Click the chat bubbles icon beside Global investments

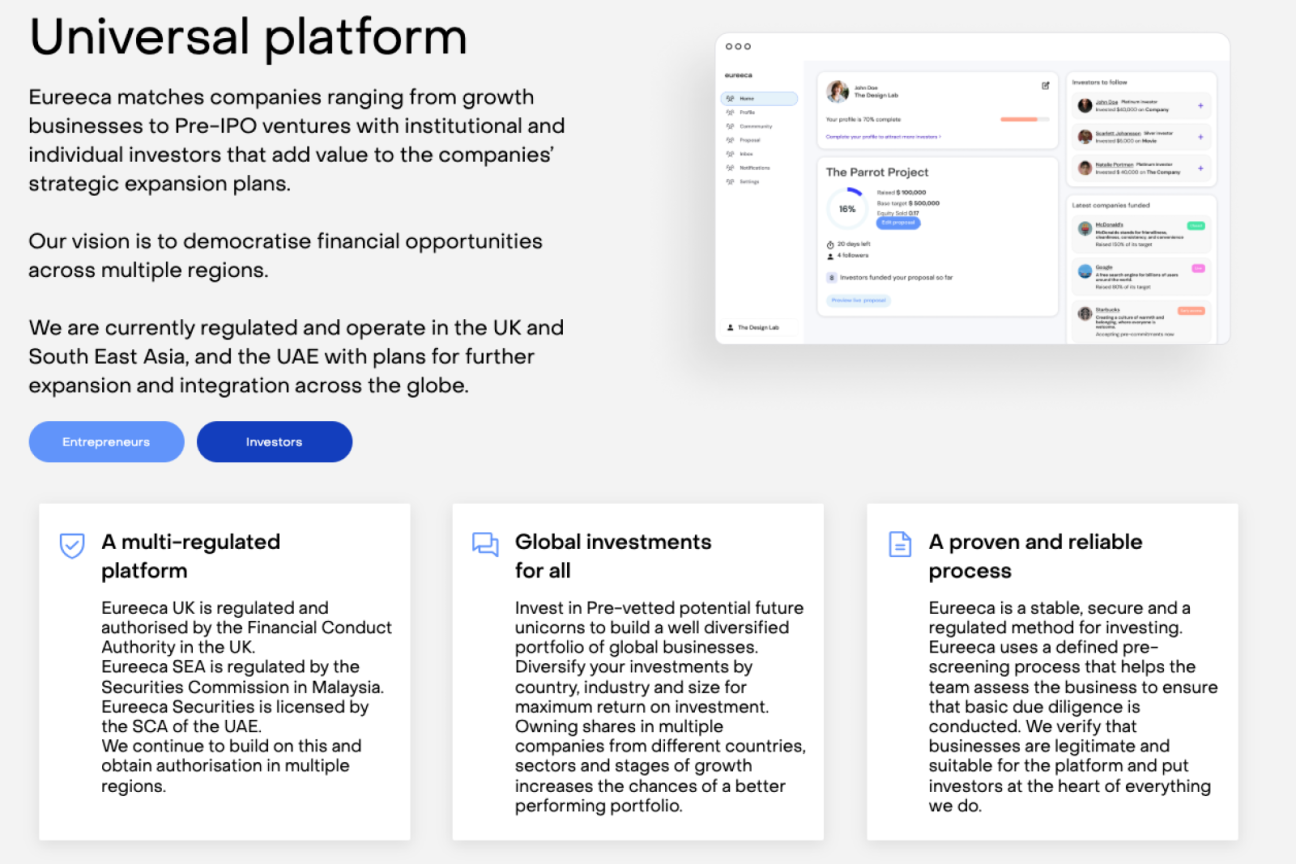coord(485,544)
